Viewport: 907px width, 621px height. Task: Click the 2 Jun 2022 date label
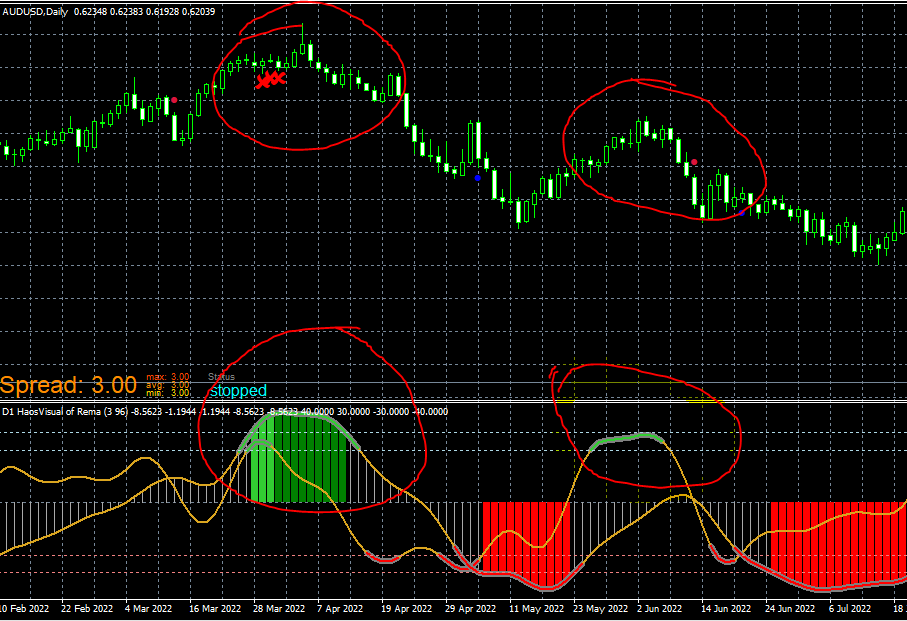(659, 608)
